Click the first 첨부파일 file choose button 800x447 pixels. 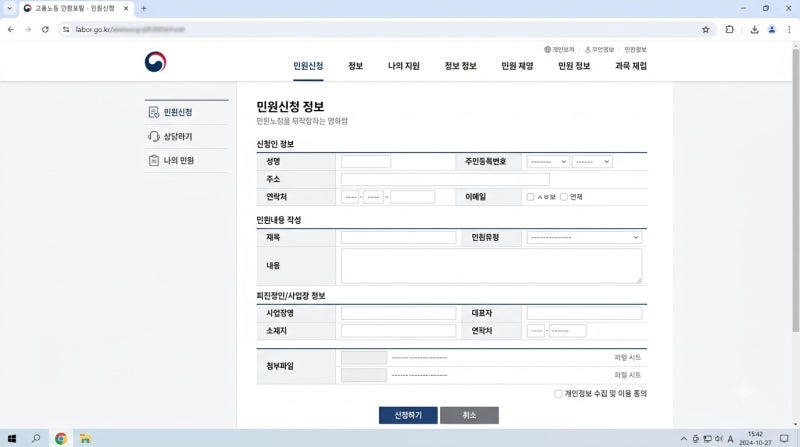364,358
